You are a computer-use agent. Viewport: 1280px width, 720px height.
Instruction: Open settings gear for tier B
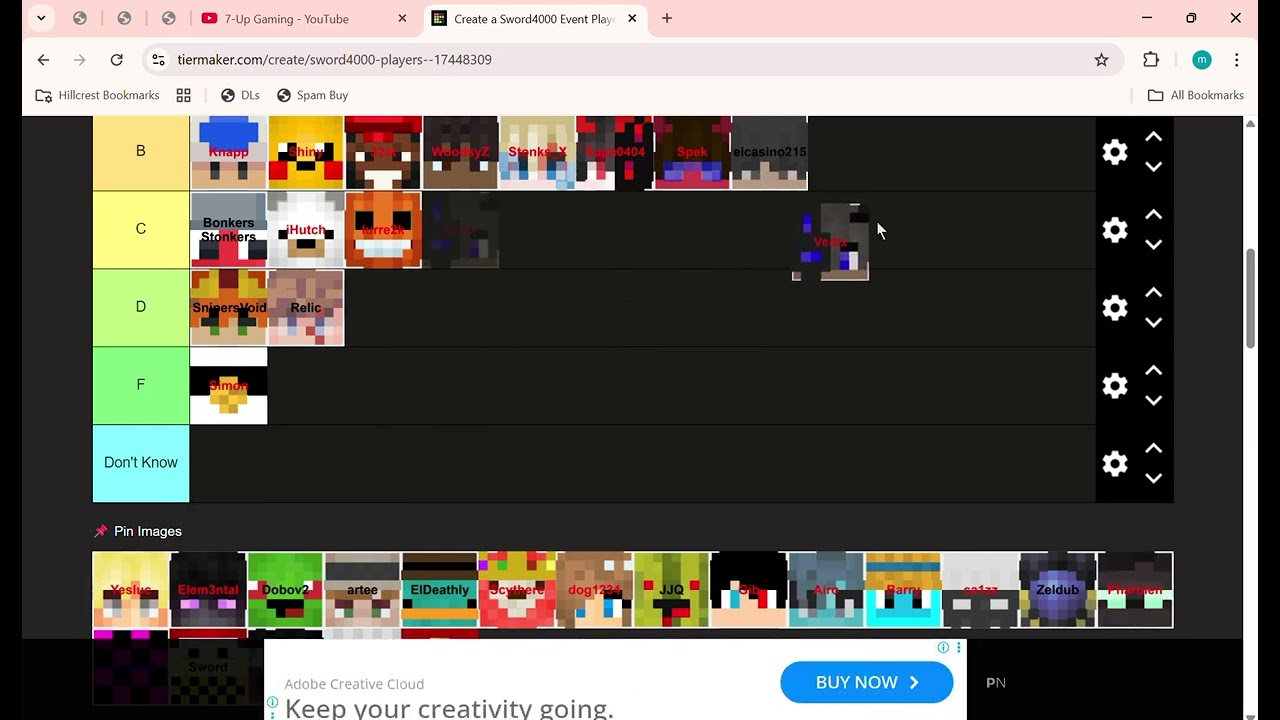click(x=1115, y=152)
